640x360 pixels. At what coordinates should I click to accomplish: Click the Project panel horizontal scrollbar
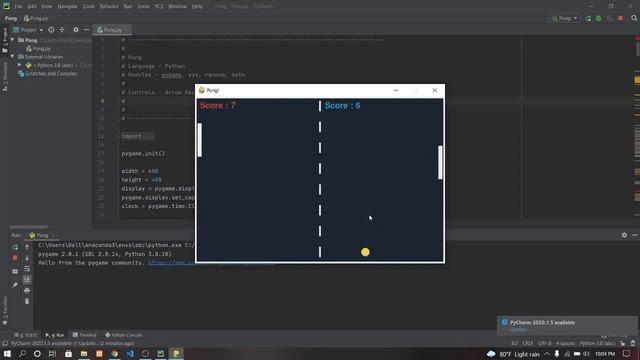point(29,227)
